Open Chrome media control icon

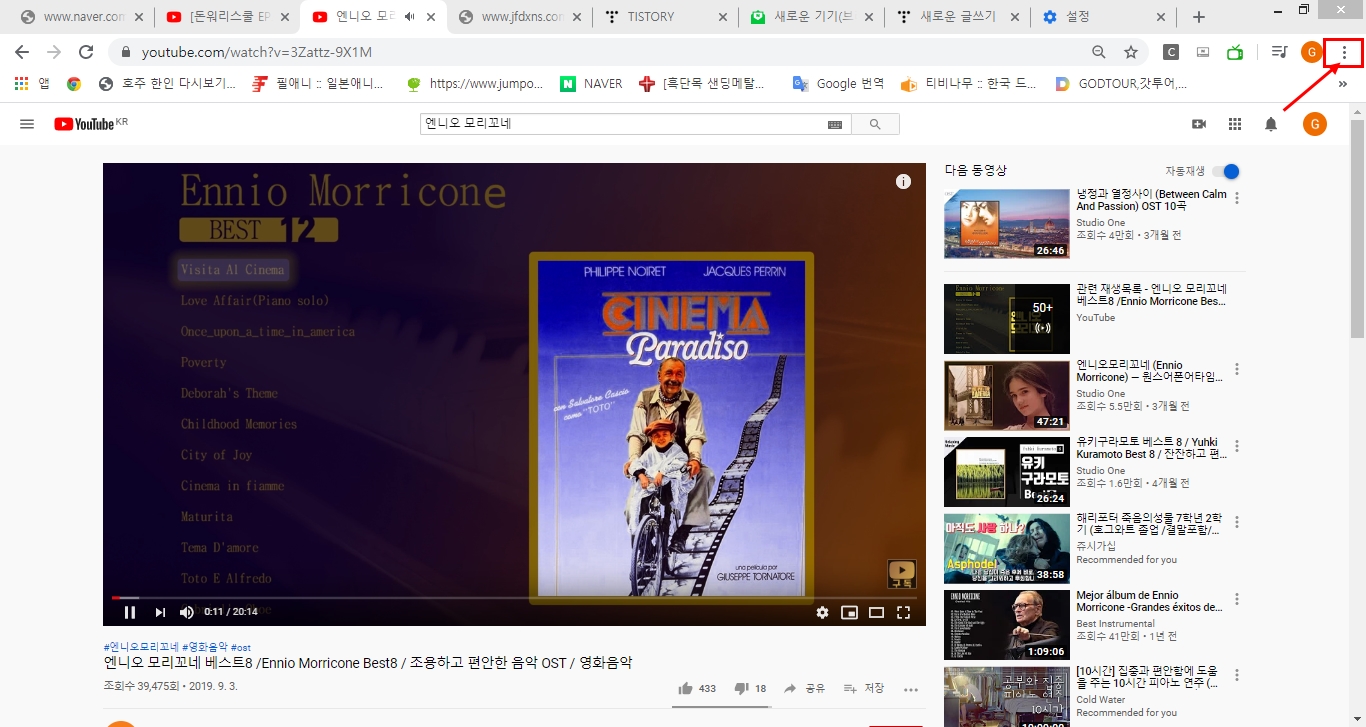tap(1278, 52)
